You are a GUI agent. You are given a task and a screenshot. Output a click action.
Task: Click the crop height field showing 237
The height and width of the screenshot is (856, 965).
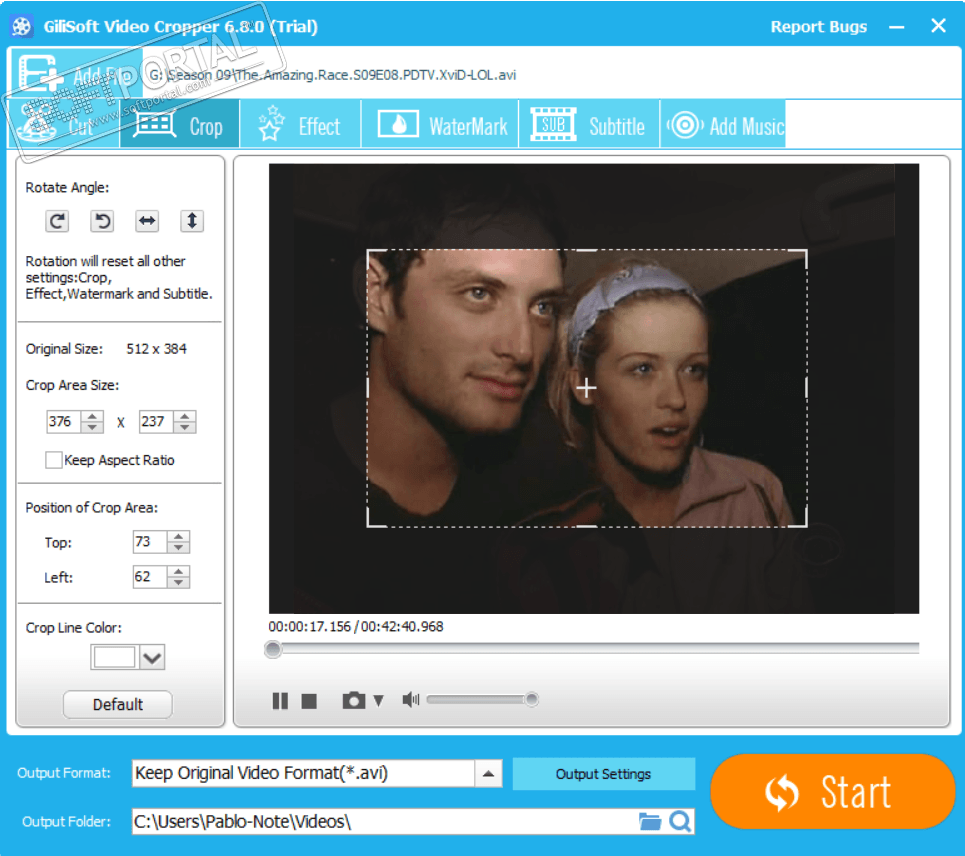click(x=156, y=422)
